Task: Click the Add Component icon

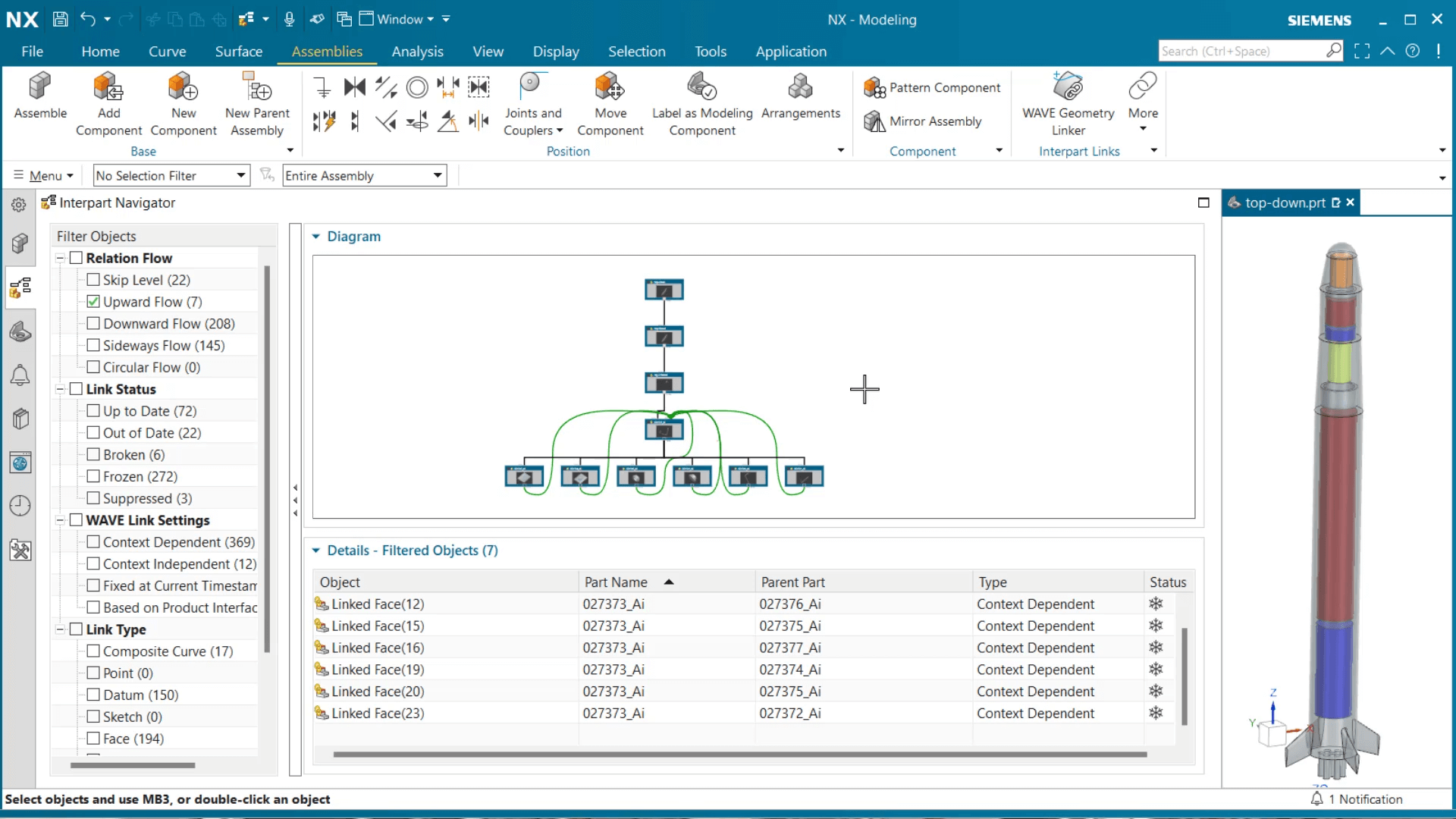Action: (x=108, y=86)
